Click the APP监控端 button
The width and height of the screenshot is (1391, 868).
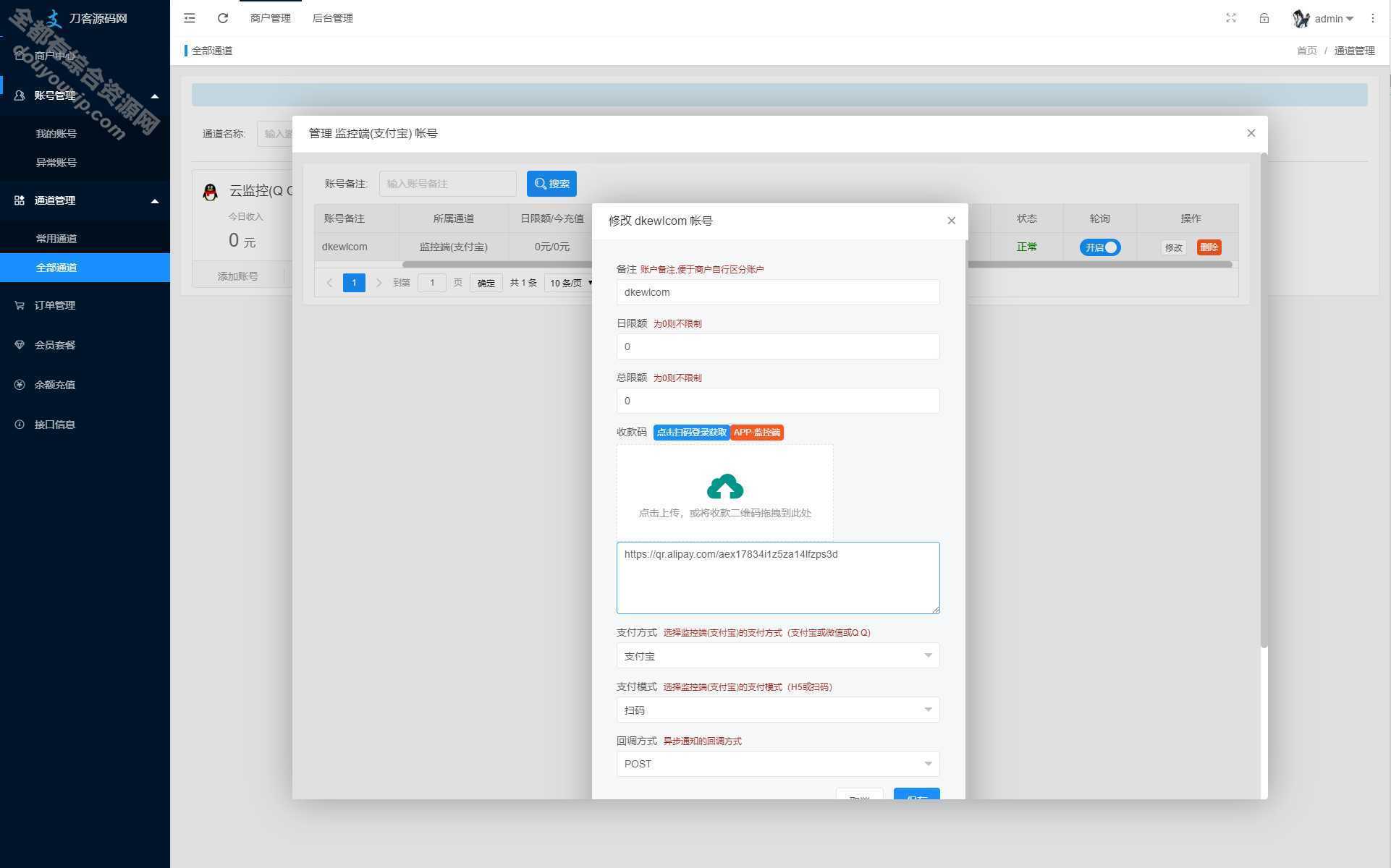[757, 432]
